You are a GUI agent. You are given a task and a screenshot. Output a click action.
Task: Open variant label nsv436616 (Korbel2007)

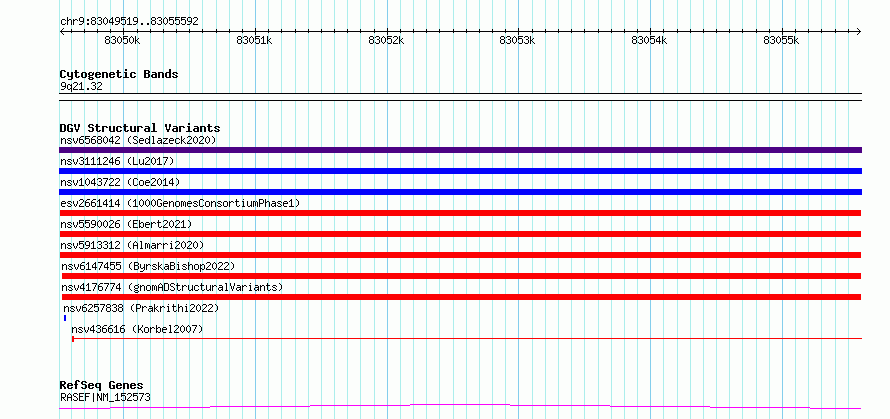click(137, 329)
